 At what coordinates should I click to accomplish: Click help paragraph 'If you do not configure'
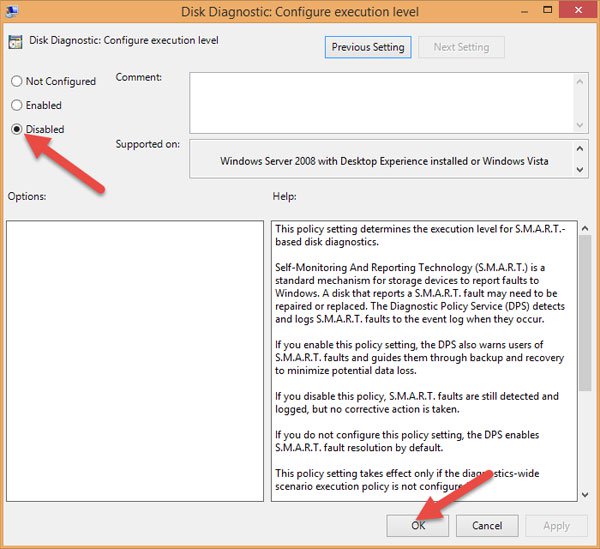pyautogui.click(x=407, y=441)
